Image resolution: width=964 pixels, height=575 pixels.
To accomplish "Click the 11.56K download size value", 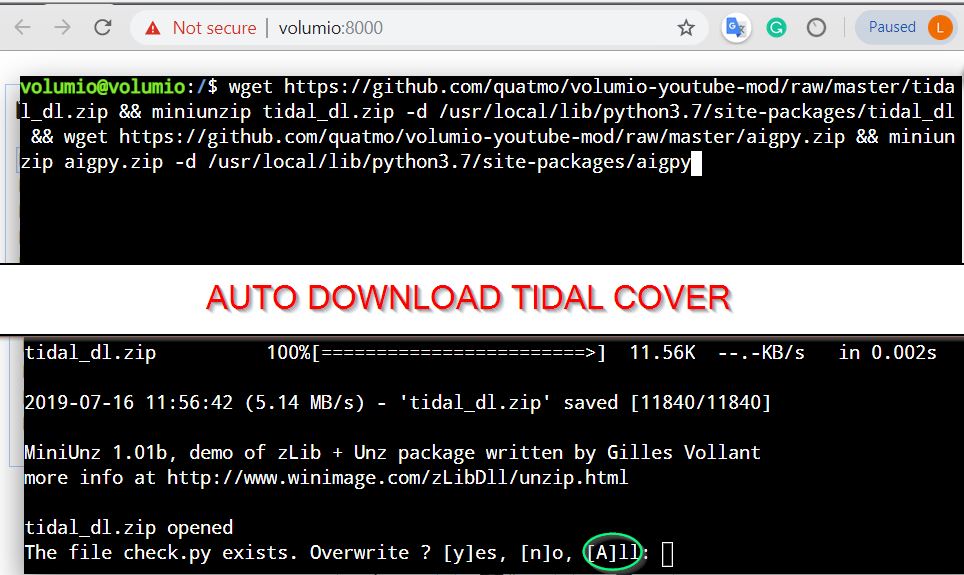I will coord(662,353).
